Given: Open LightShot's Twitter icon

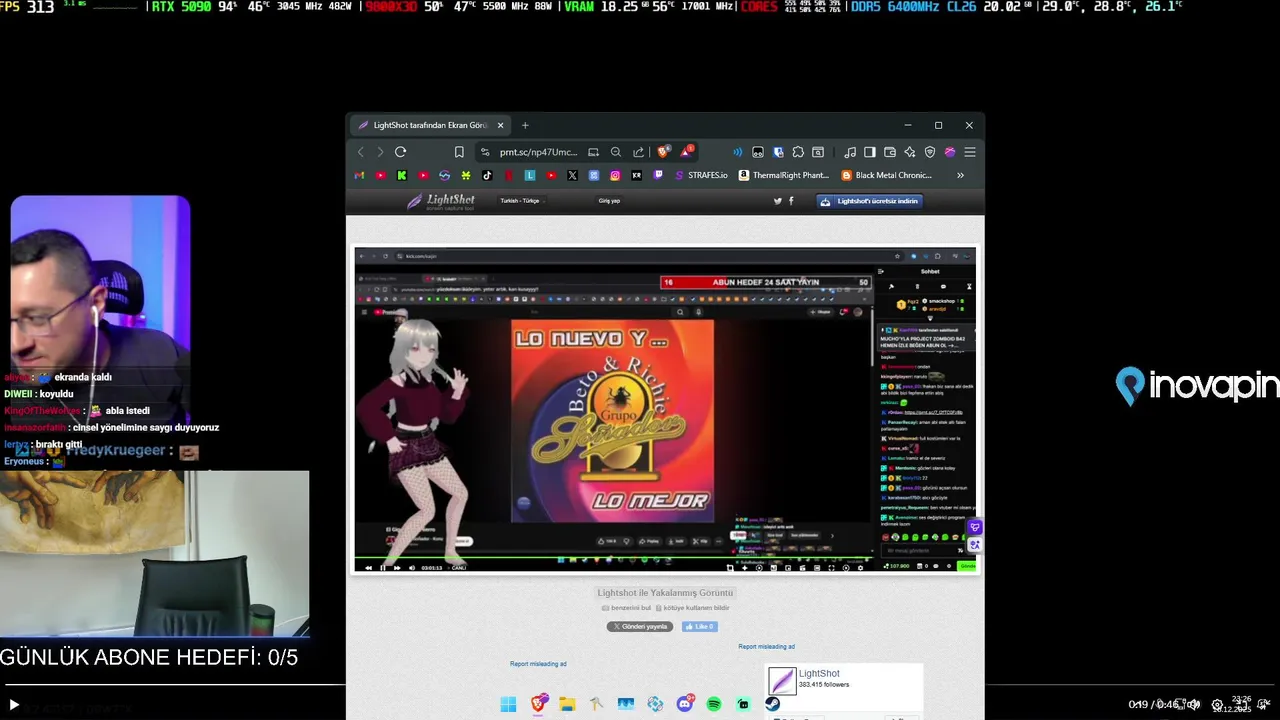Looking at the screenshot, I should [x=778, y=201].
